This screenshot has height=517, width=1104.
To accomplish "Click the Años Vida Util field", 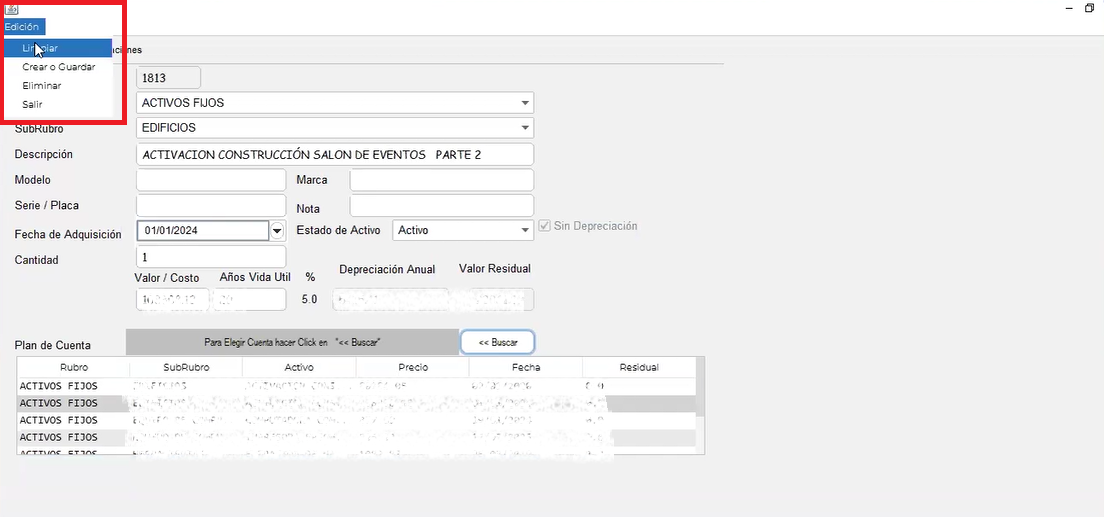I will coord(250,299).
